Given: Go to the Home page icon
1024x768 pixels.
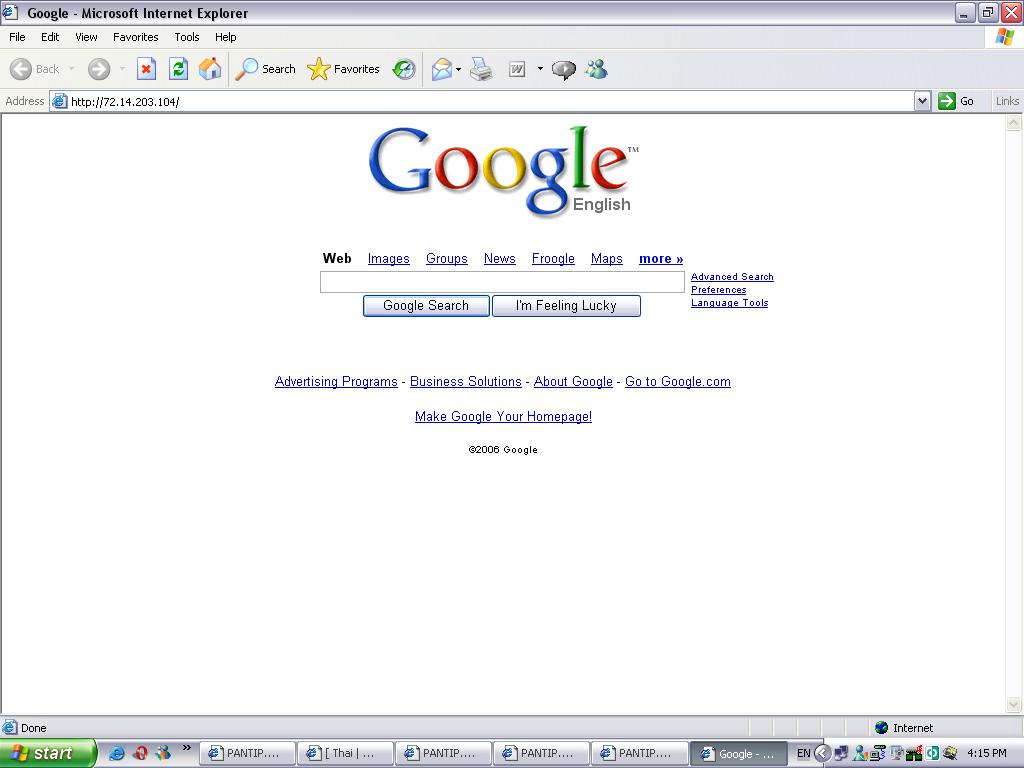Looking at the screenshot, I should (210, 69).
